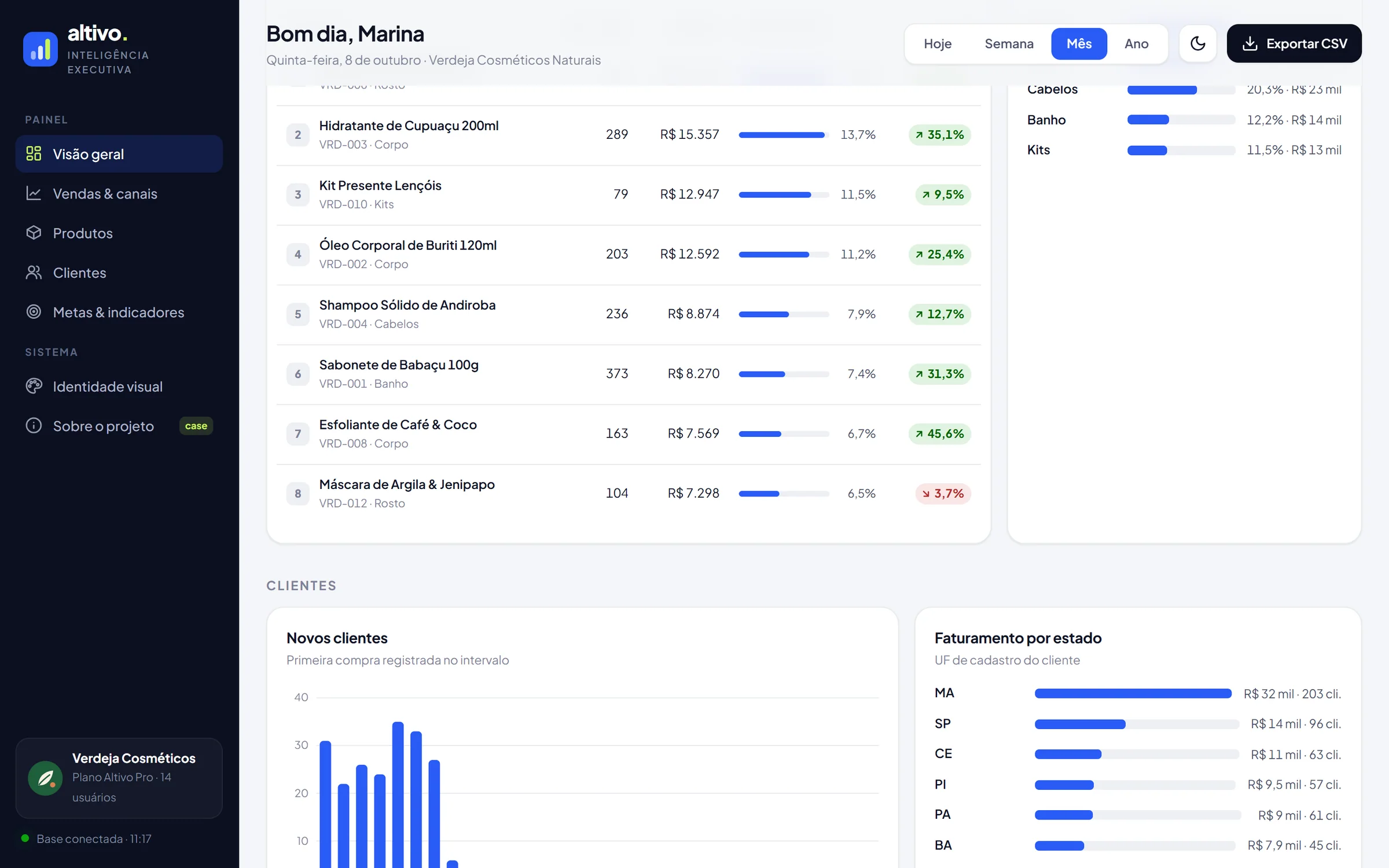Image resolution: width=1389 pixels, height=868 pixels.
Task: Go to Vendas & canais
Action: coord(119,193)
